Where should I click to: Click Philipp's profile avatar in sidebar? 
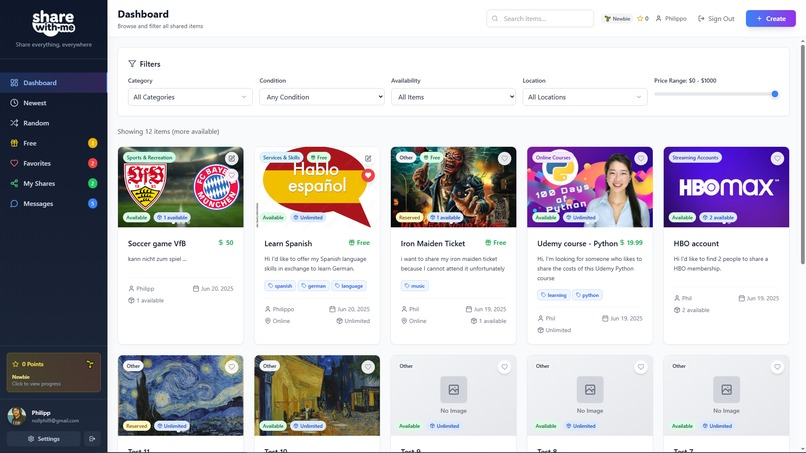click(16, 416)
